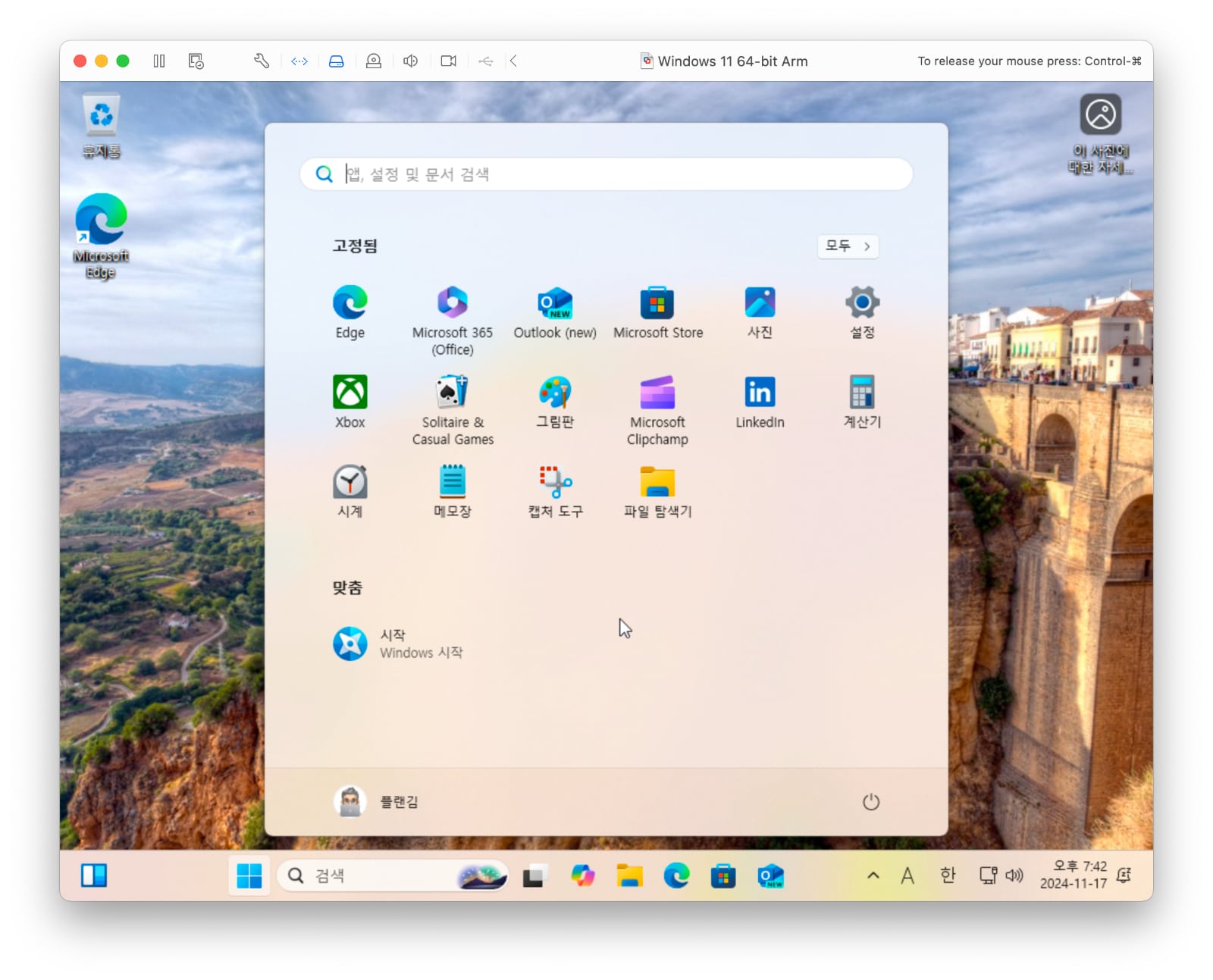This screenshot has width=1213, height=980.
Task: Open Edge from pinned apps
Action: pos(349,312)
